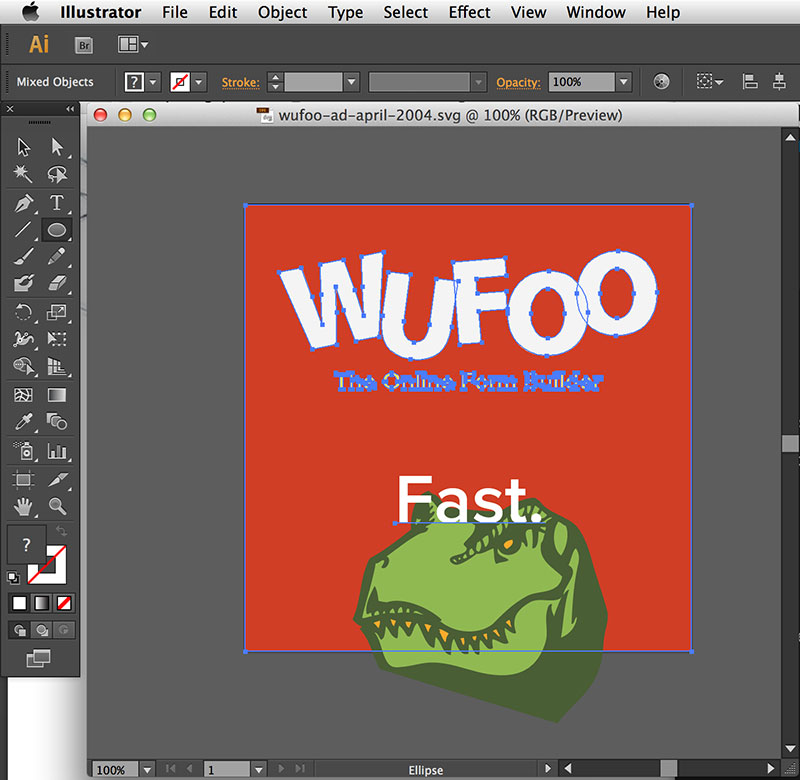Viewport: 800px width, 780px height.
Task: Set paint mode to Gradient
Action: coord(42,603)
